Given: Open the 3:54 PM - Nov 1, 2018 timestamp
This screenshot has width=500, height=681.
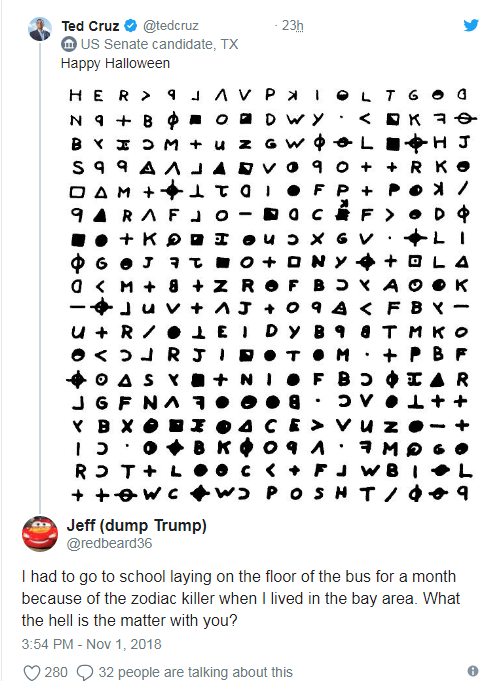Looking at the screenshot, I should pyautogui.click(x=91, y=644).
